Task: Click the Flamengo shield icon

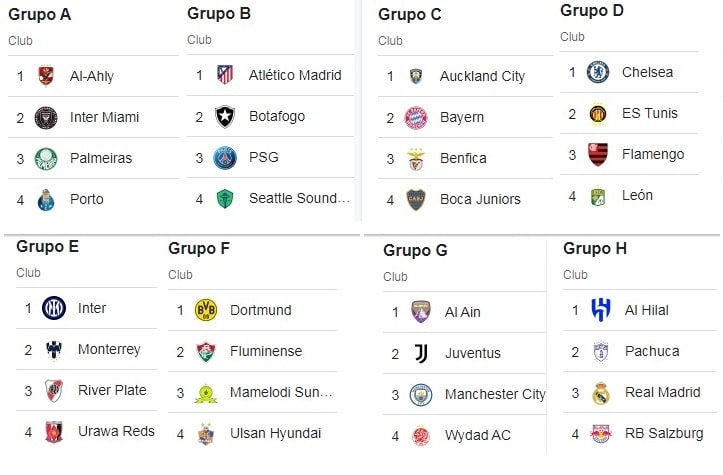Action: (598, 154)
